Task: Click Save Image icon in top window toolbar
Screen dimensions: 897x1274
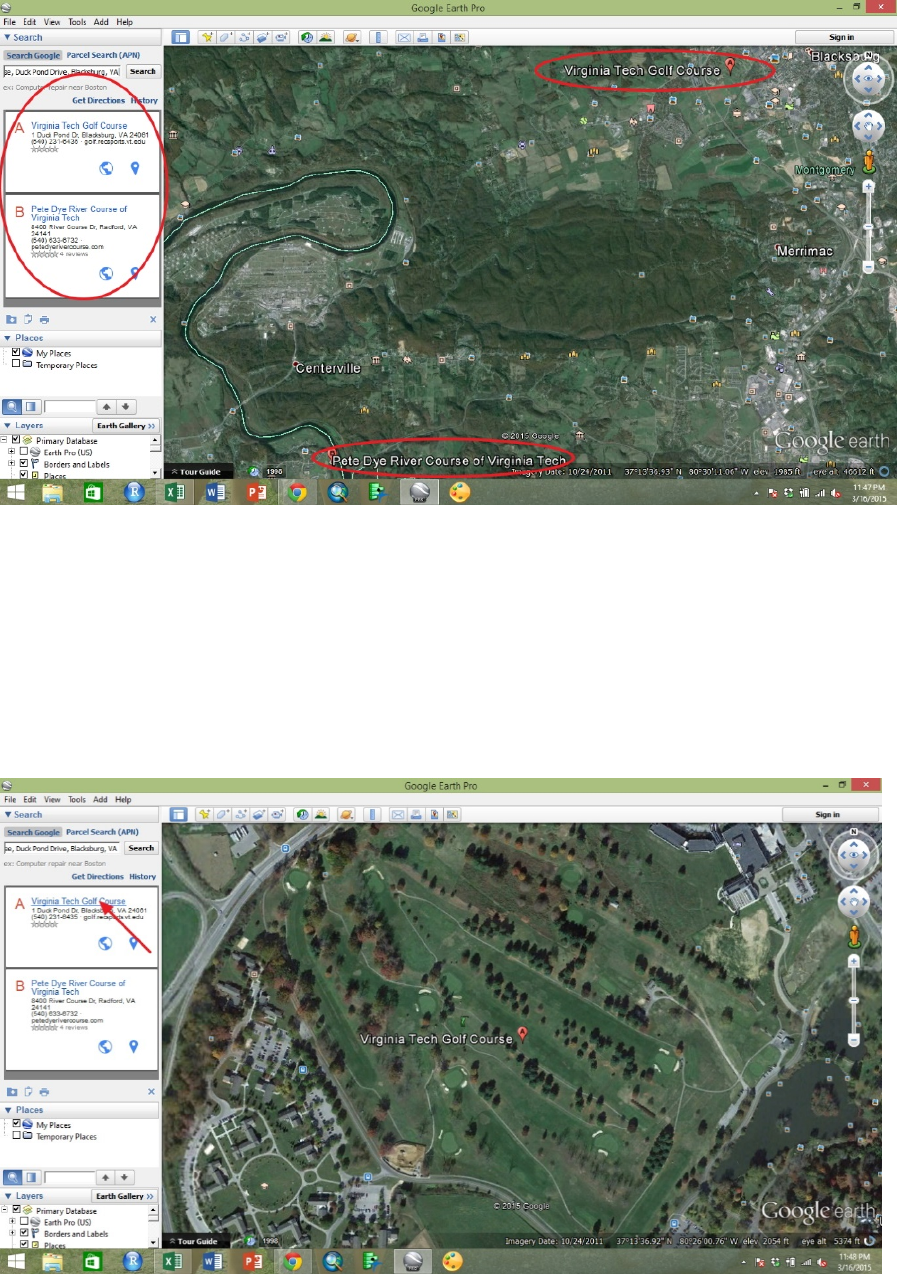Action: pyautogui.click(x=441, y=37)
